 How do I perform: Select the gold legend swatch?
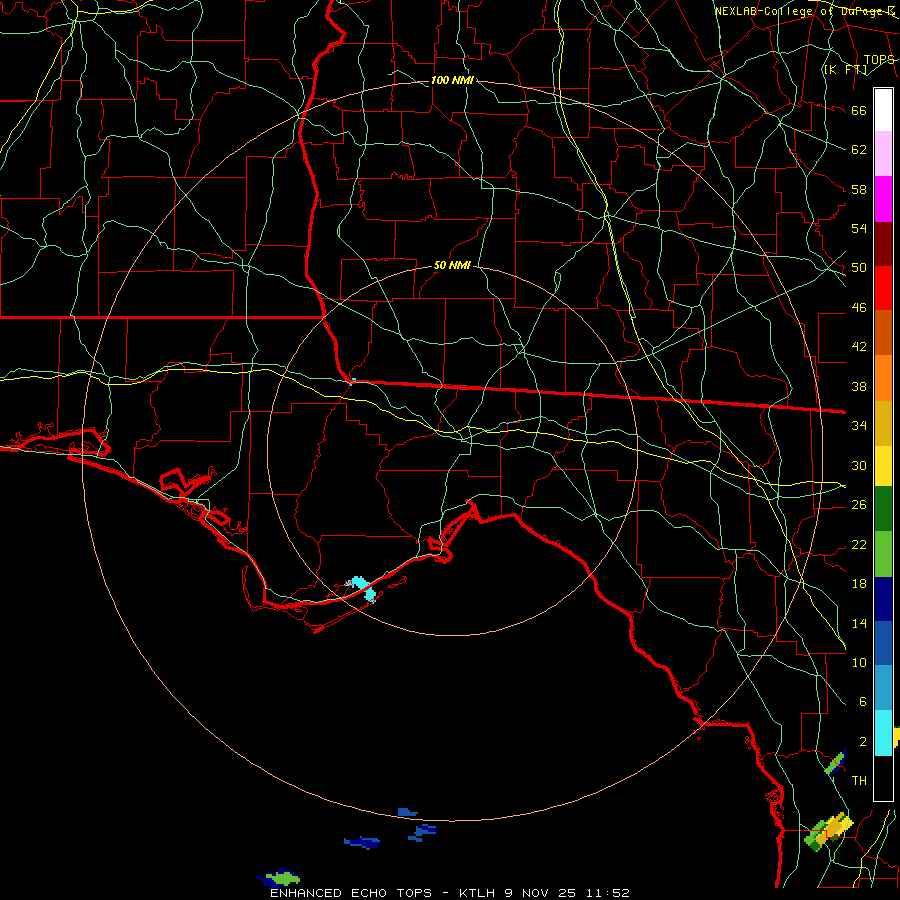(883, 423)
